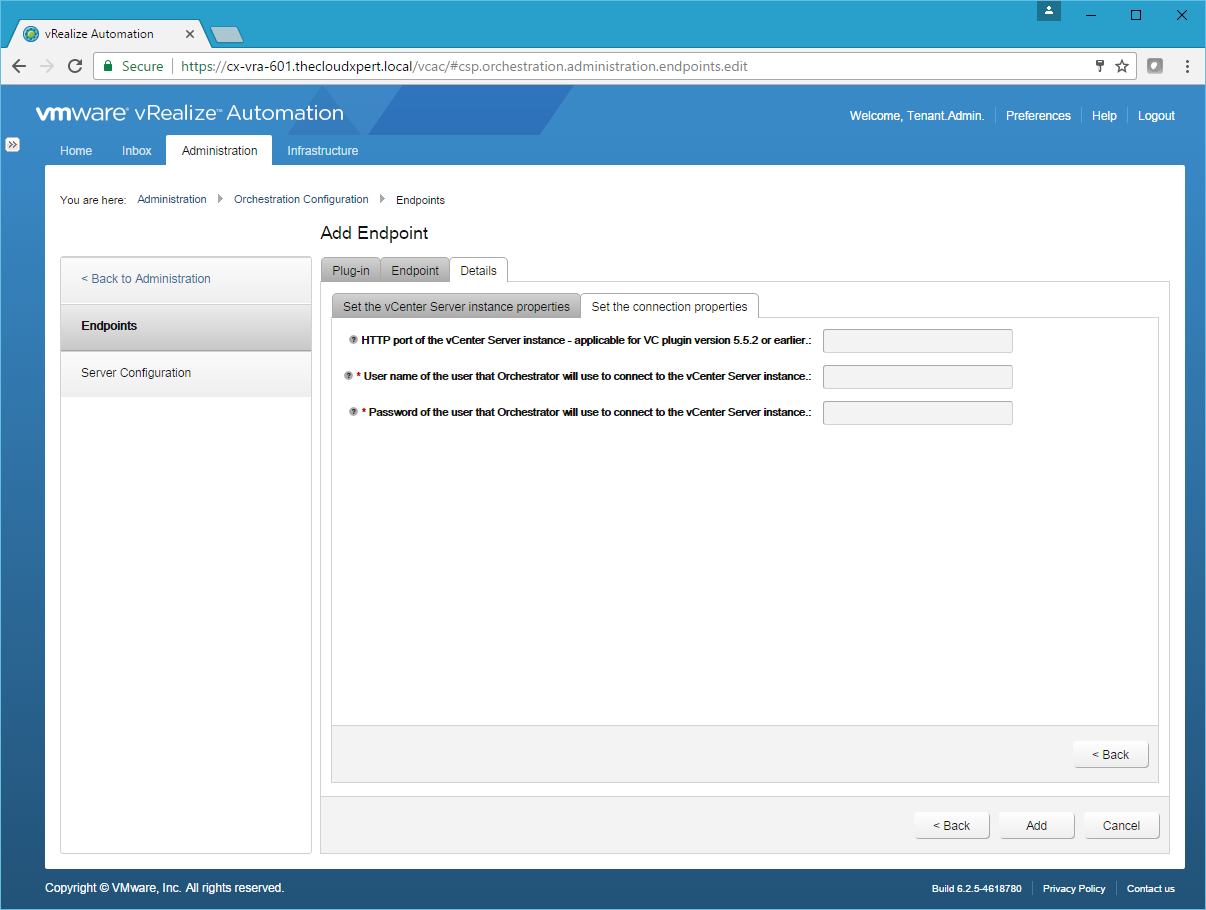Click Orchestration Configuration breadcrumb

coord(301,200)
